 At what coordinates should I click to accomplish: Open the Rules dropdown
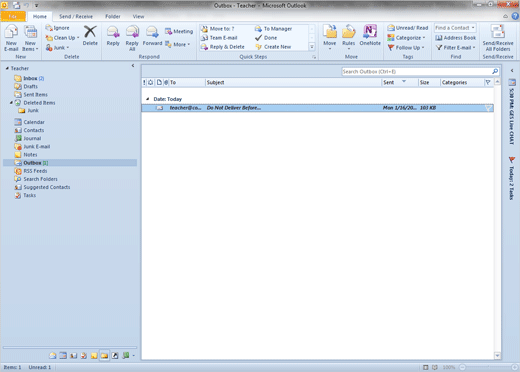tap(349, 37)
